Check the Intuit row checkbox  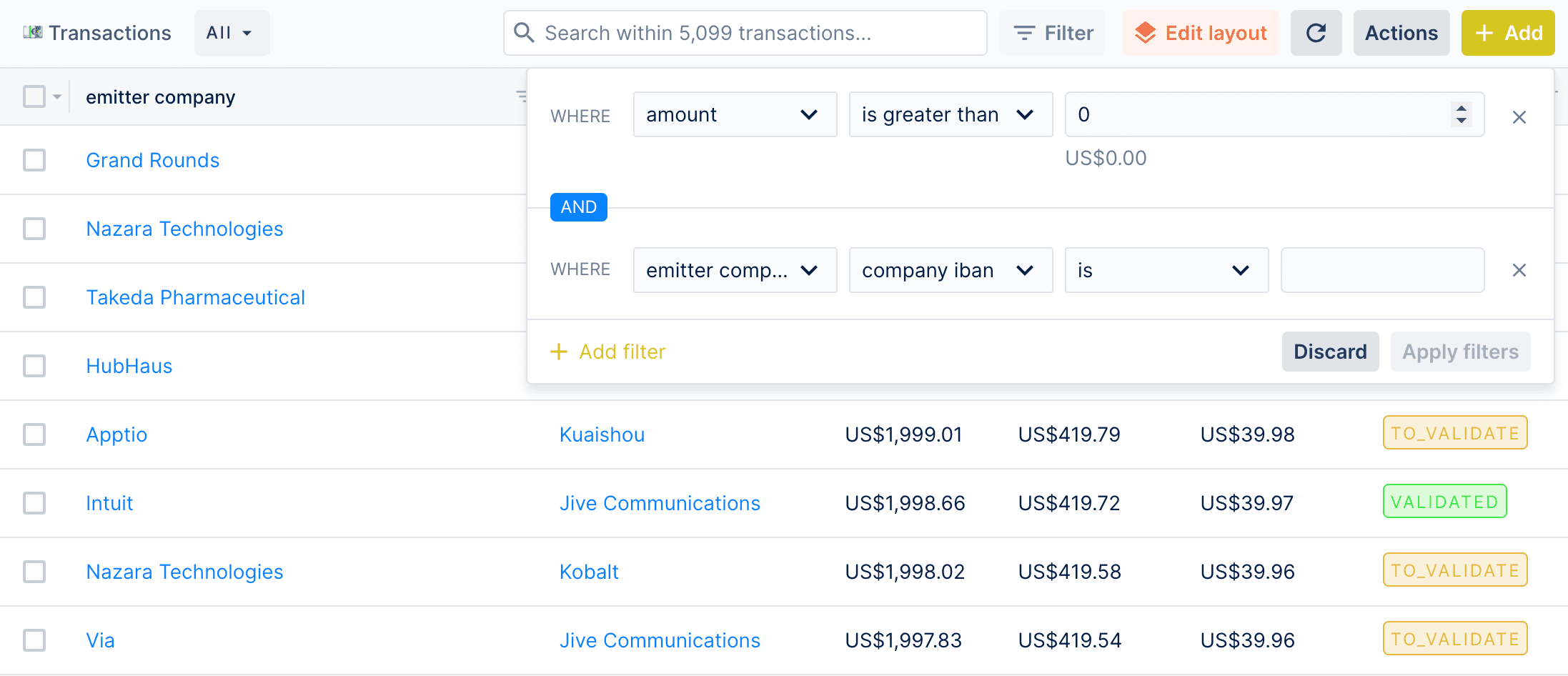pyautogui.click(x=34, y=503)
